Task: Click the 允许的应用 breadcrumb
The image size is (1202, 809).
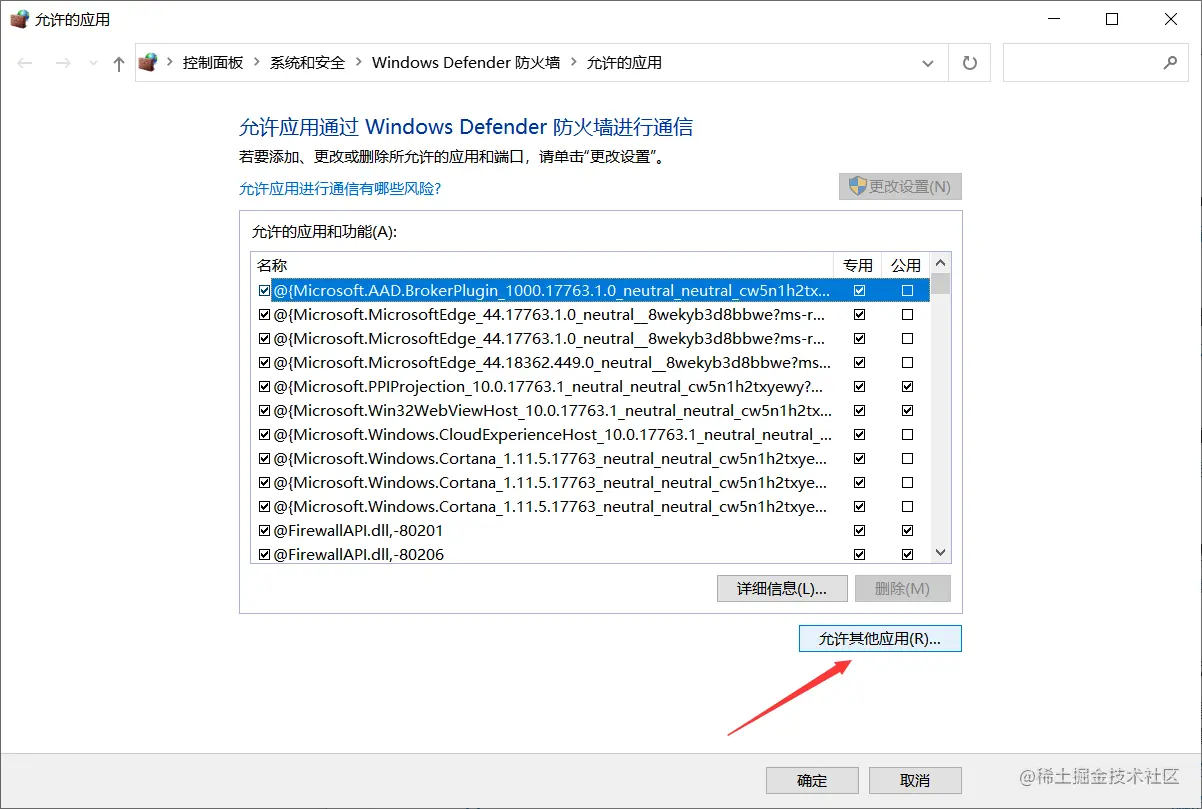Action: click(624, 62)
